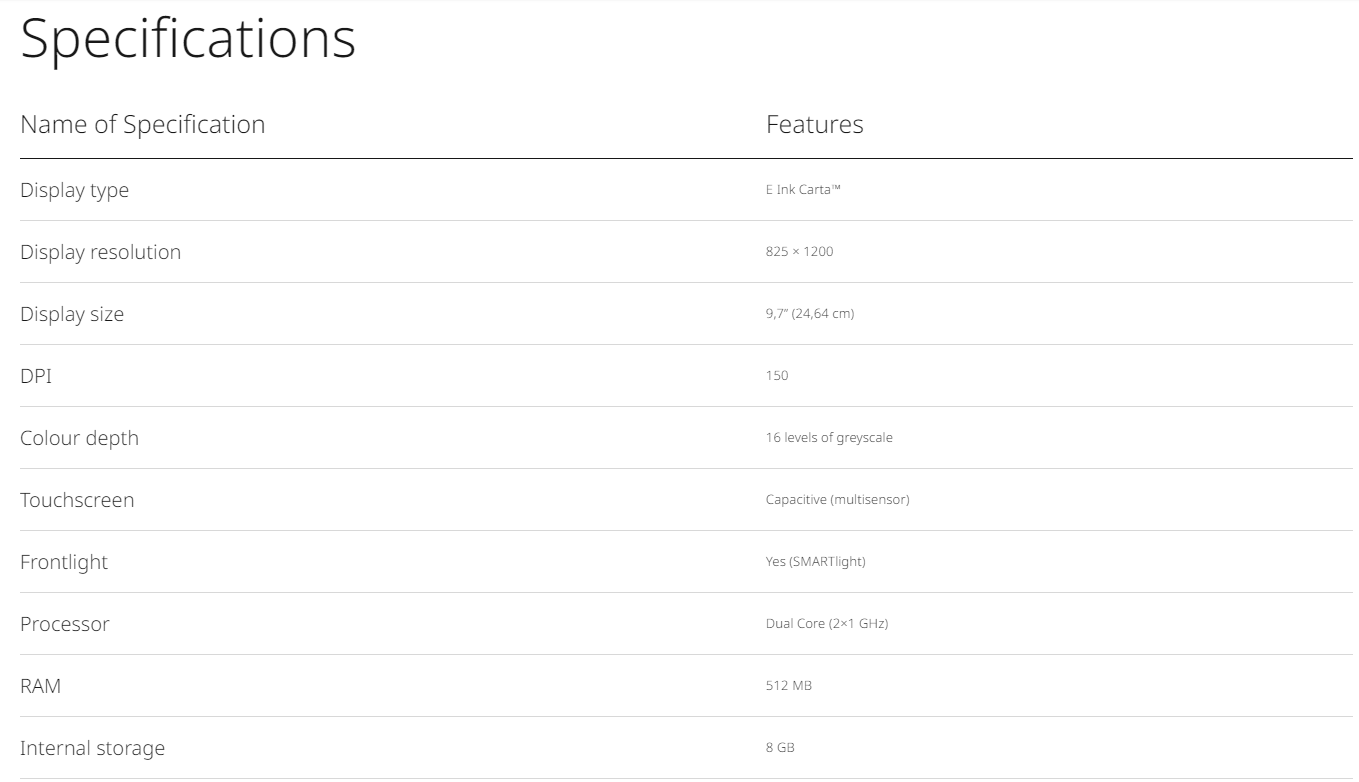Click the Touchscreen row label
Viewport: 1359px width, 782px height.
point(77,500)
